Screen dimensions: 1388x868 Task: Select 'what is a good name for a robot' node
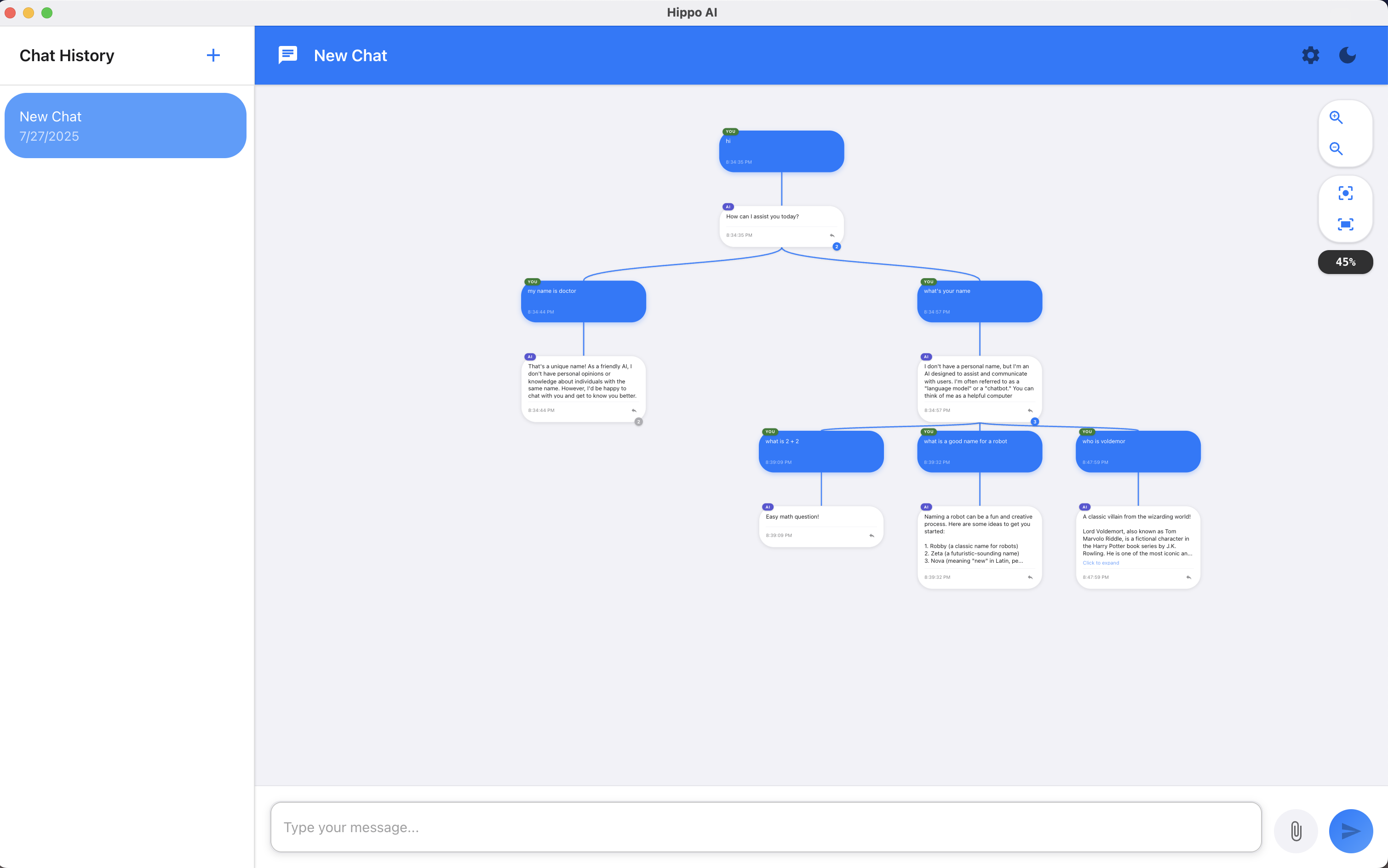coord(980,452)
